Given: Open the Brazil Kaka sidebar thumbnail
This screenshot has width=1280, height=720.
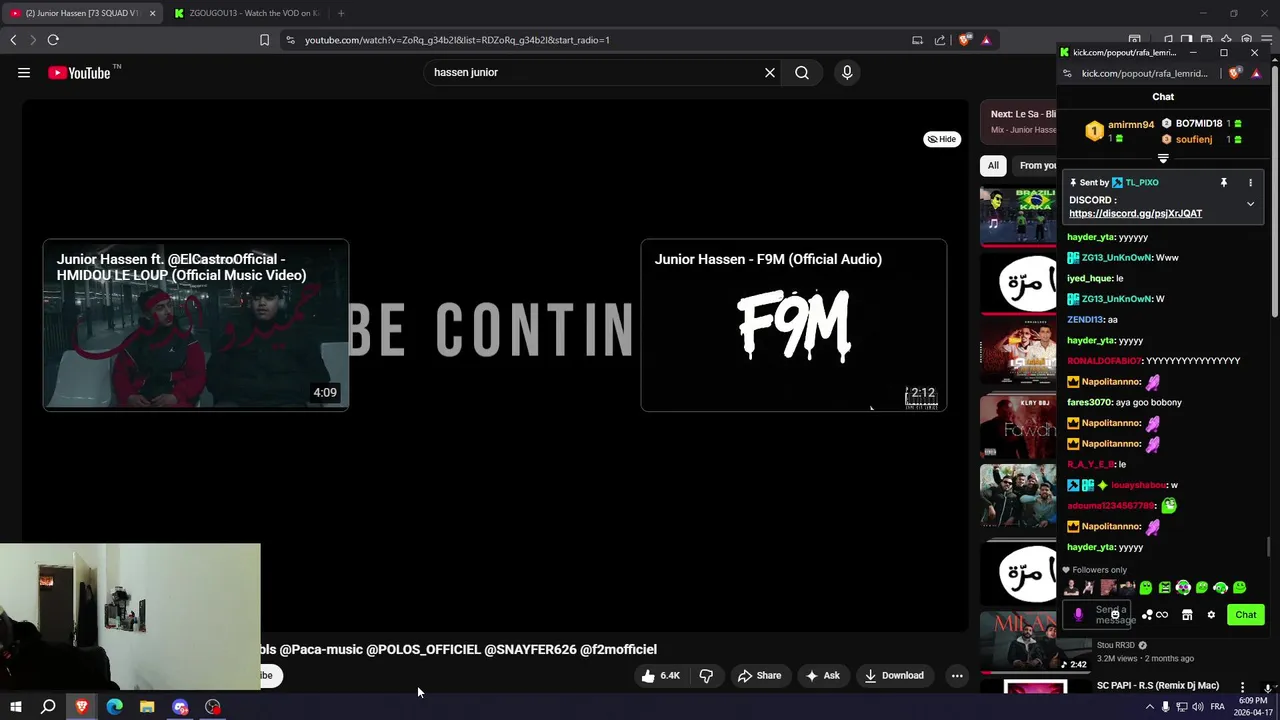Looking at the screenshot, I should pos(1018,215).
